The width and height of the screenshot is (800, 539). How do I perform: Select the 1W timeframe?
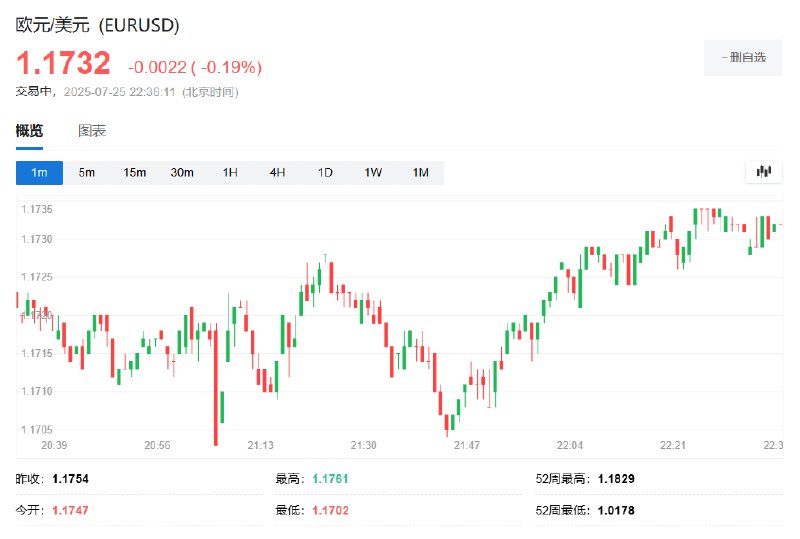click(x=373, y=173)
